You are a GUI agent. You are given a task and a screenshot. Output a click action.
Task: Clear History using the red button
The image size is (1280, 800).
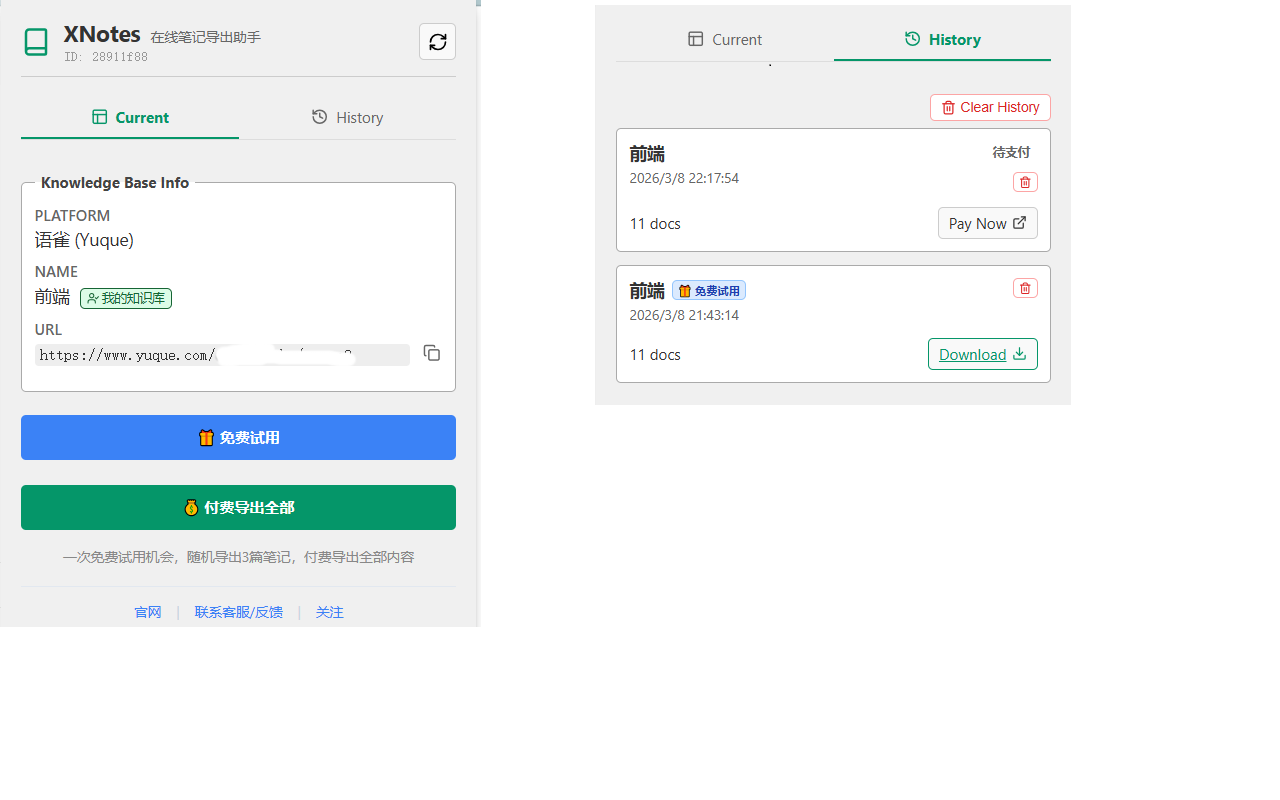[990, 107]
